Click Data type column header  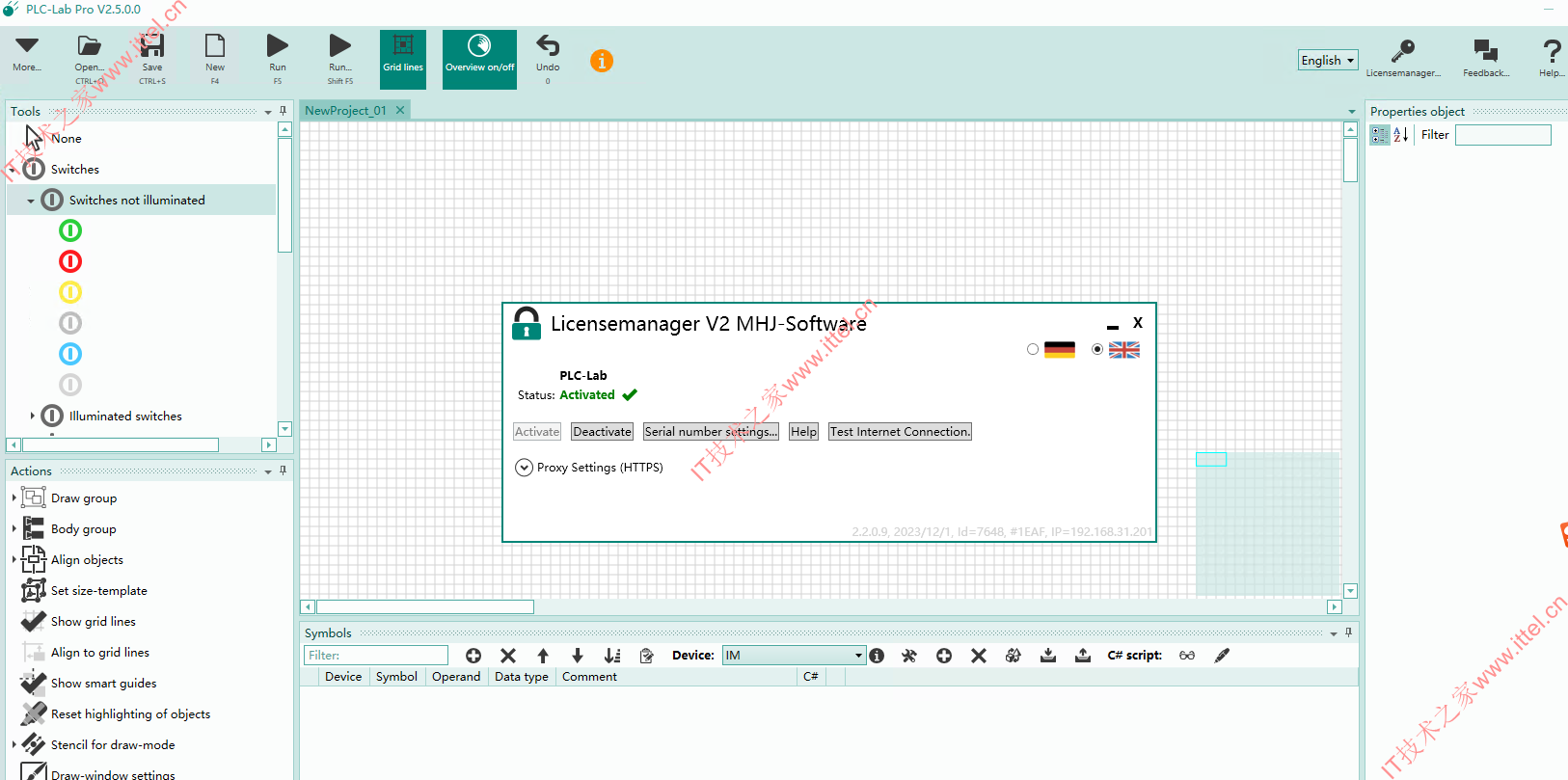point(522,677)
